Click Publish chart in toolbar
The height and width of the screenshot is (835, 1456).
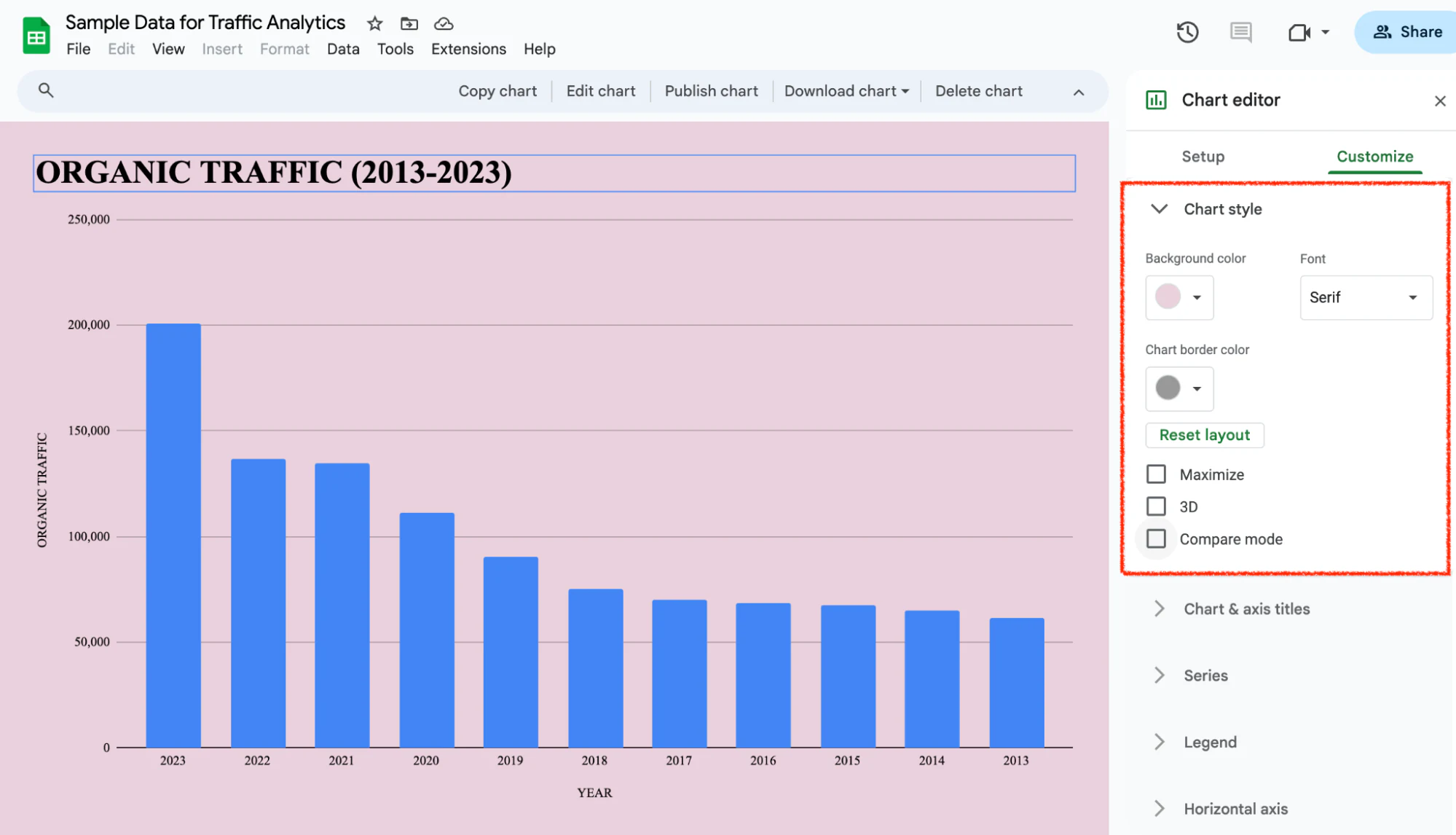click(x=711, y=91)
